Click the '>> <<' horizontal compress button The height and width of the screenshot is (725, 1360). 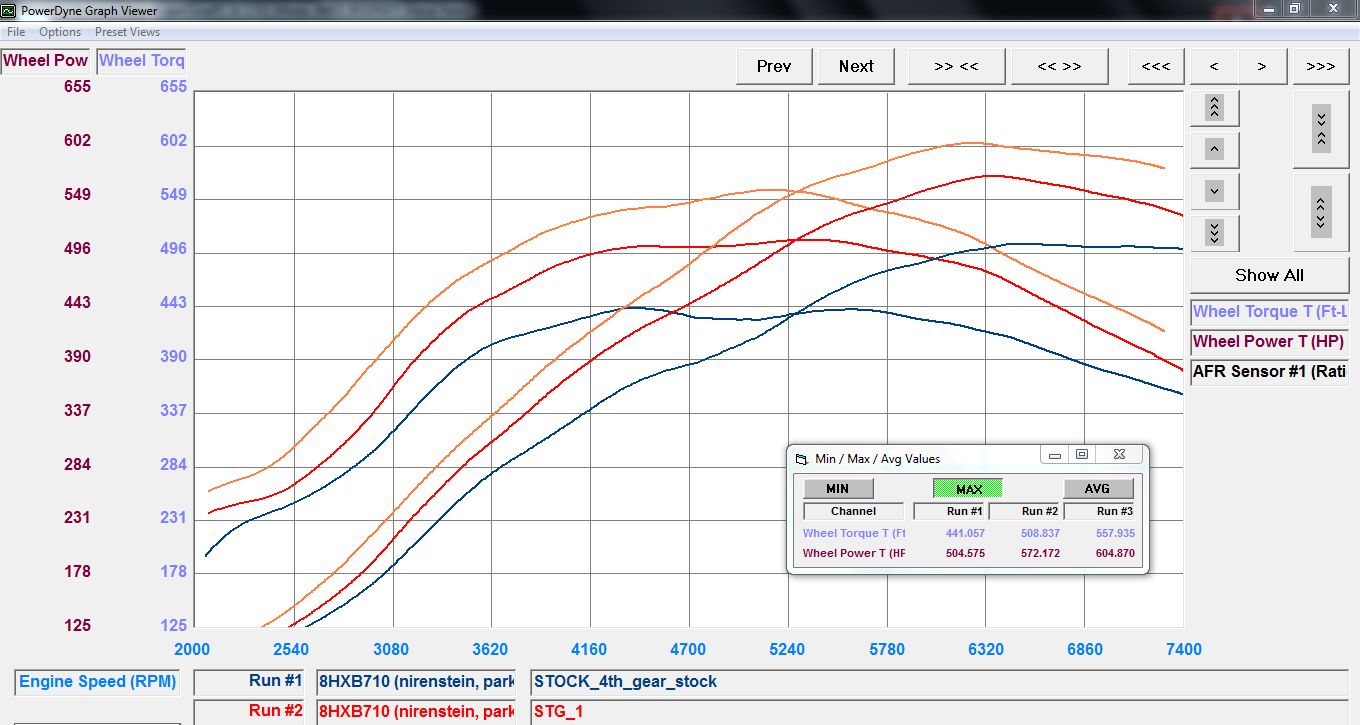(x=956, y=66)
